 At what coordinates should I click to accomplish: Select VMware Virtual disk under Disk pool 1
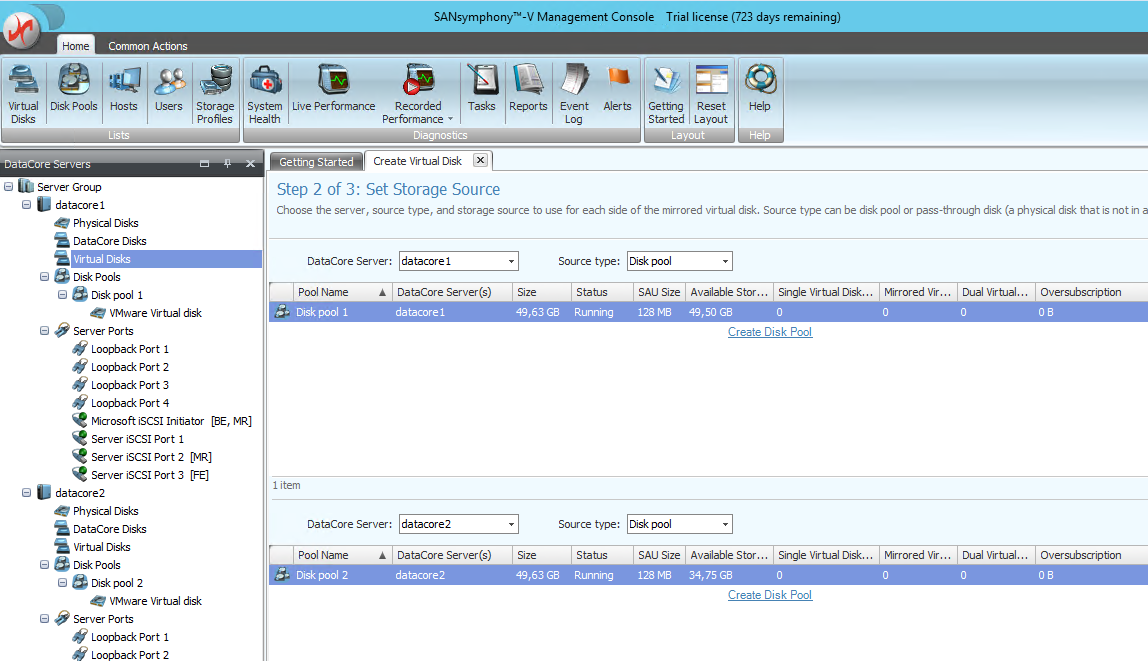point(155,313)
